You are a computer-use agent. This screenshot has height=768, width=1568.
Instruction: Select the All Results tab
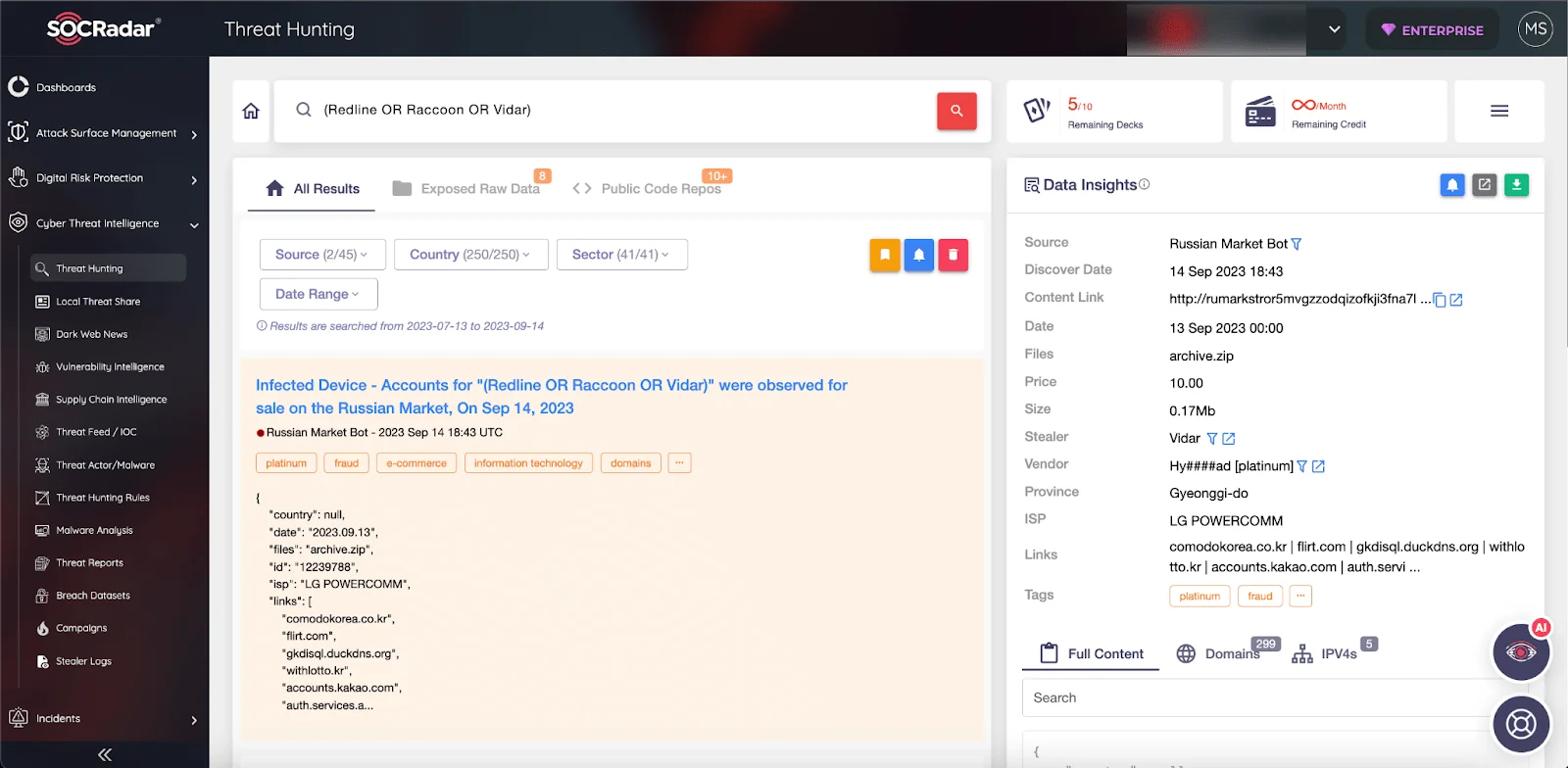pyautogui.click(x=312, y=188)
